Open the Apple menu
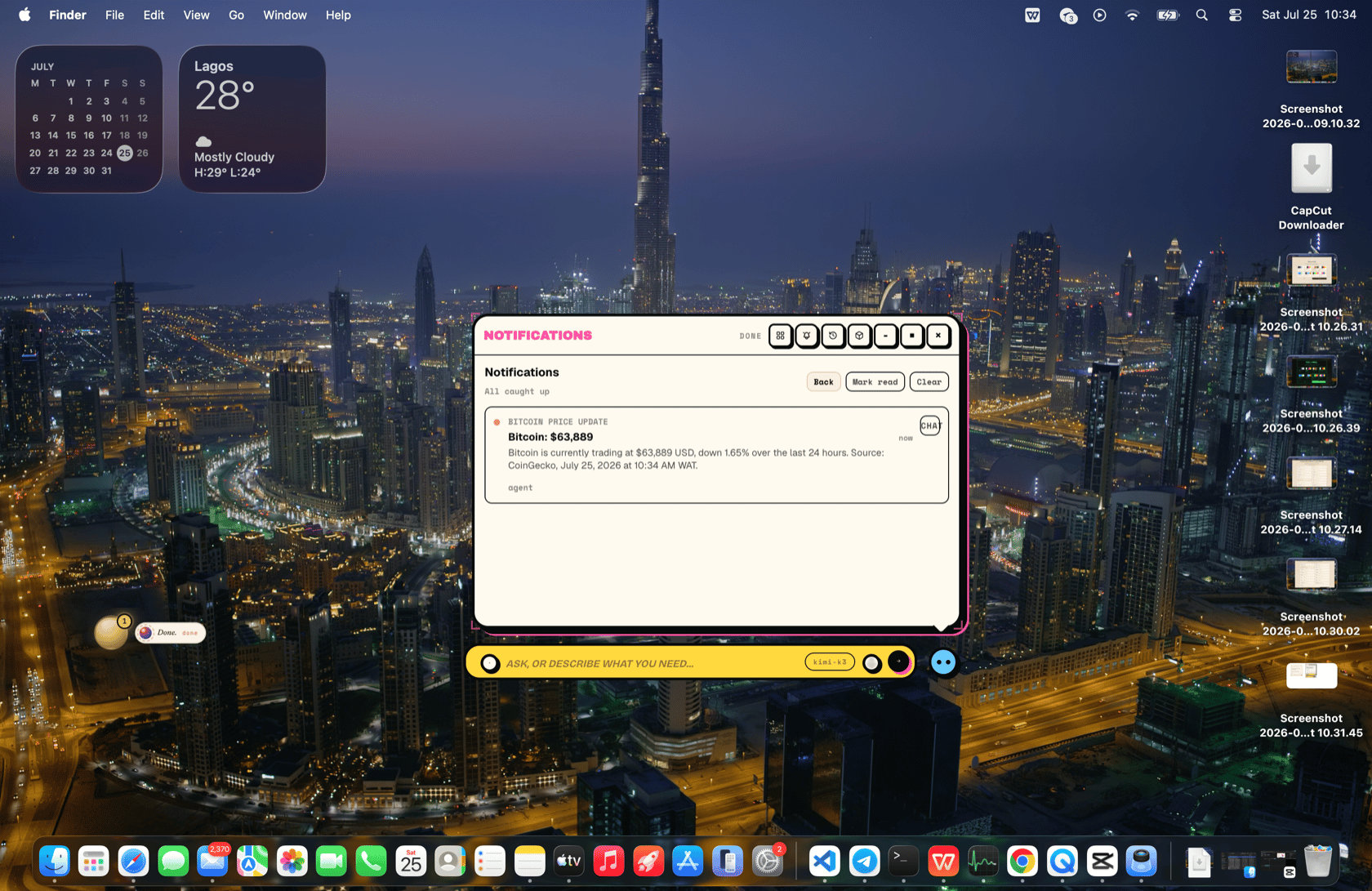 coord(24,15)
